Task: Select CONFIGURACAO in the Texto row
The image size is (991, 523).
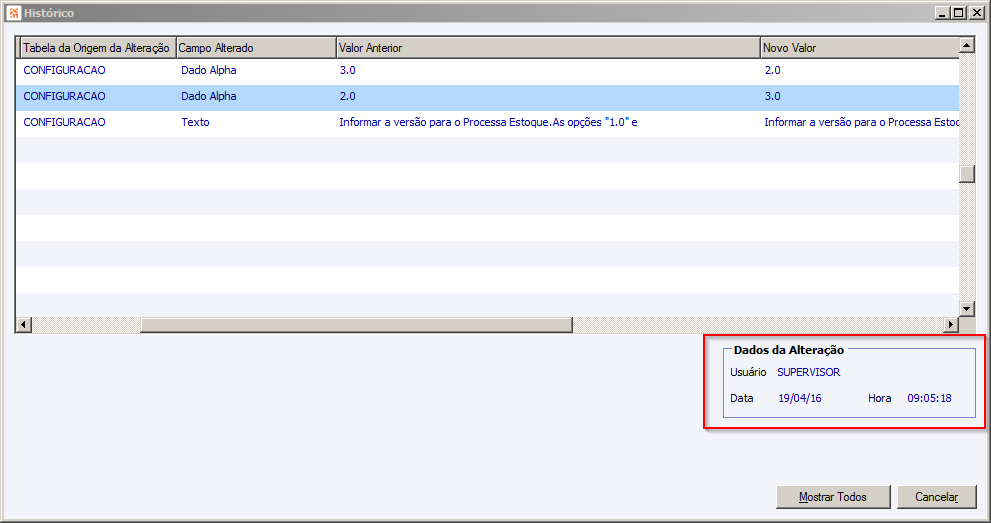Action: [x=64, y=122]
